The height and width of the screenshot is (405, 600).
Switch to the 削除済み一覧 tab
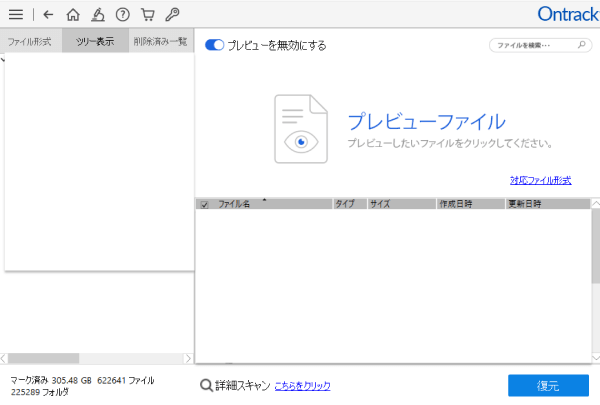click(160, 42)
